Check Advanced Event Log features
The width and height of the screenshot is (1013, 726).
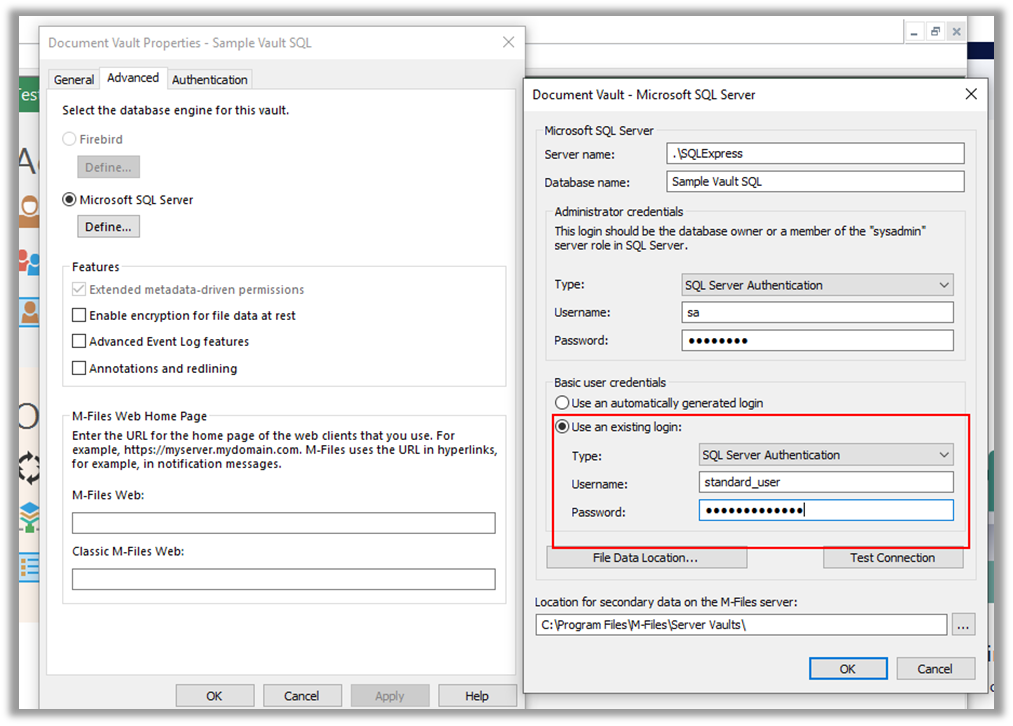[x=79, y=341]
